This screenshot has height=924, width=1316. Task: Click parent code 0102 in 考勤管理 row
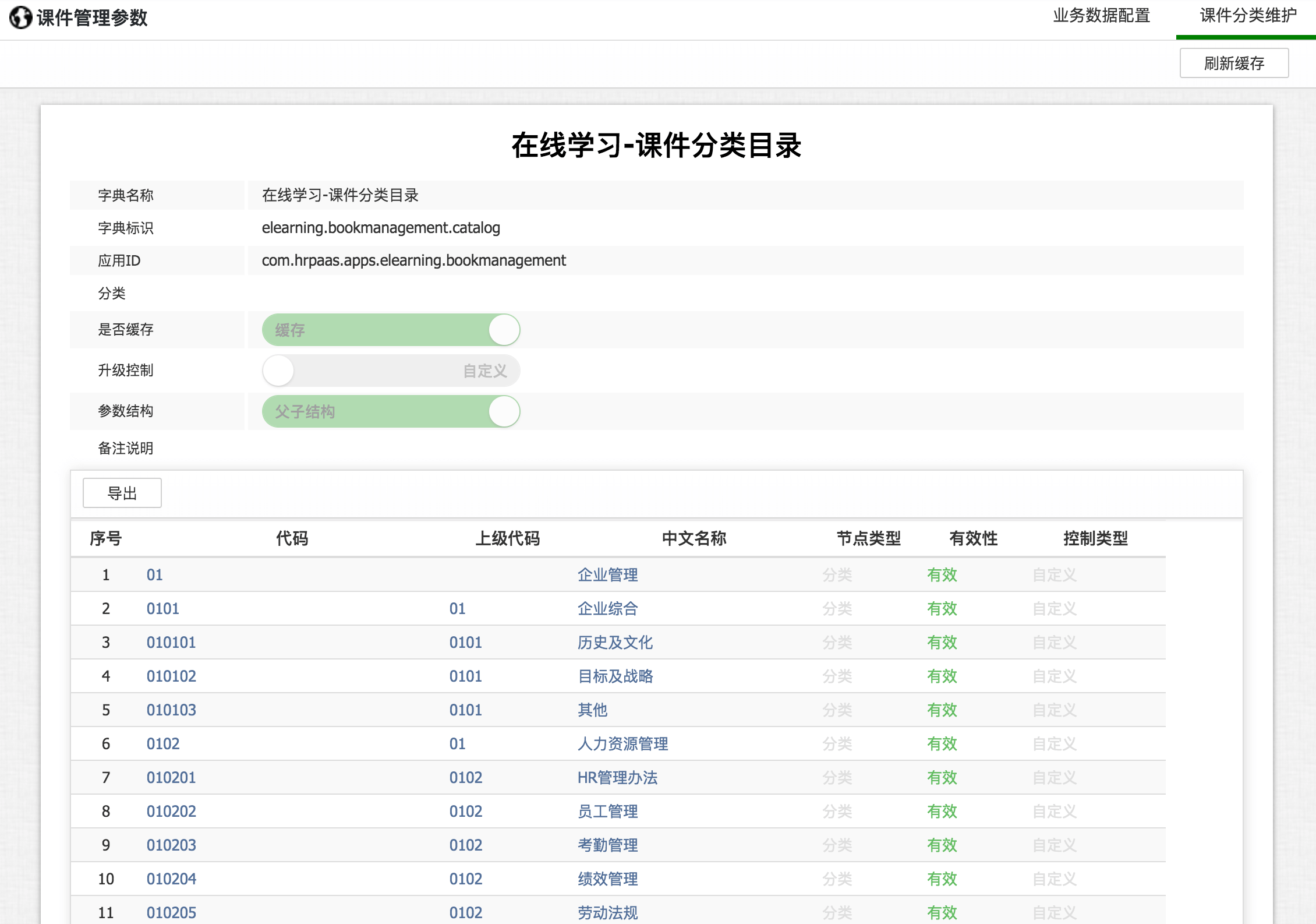click(x=465, y=845)
